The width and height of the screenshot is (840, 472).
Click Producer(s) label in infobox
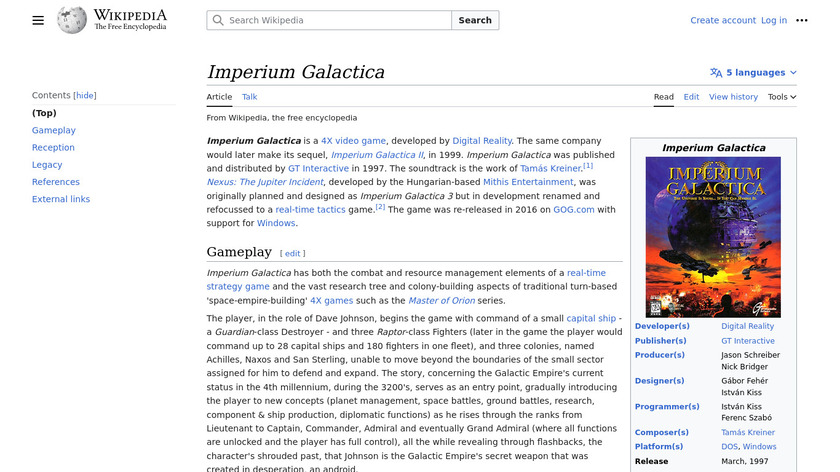point(659,355)
